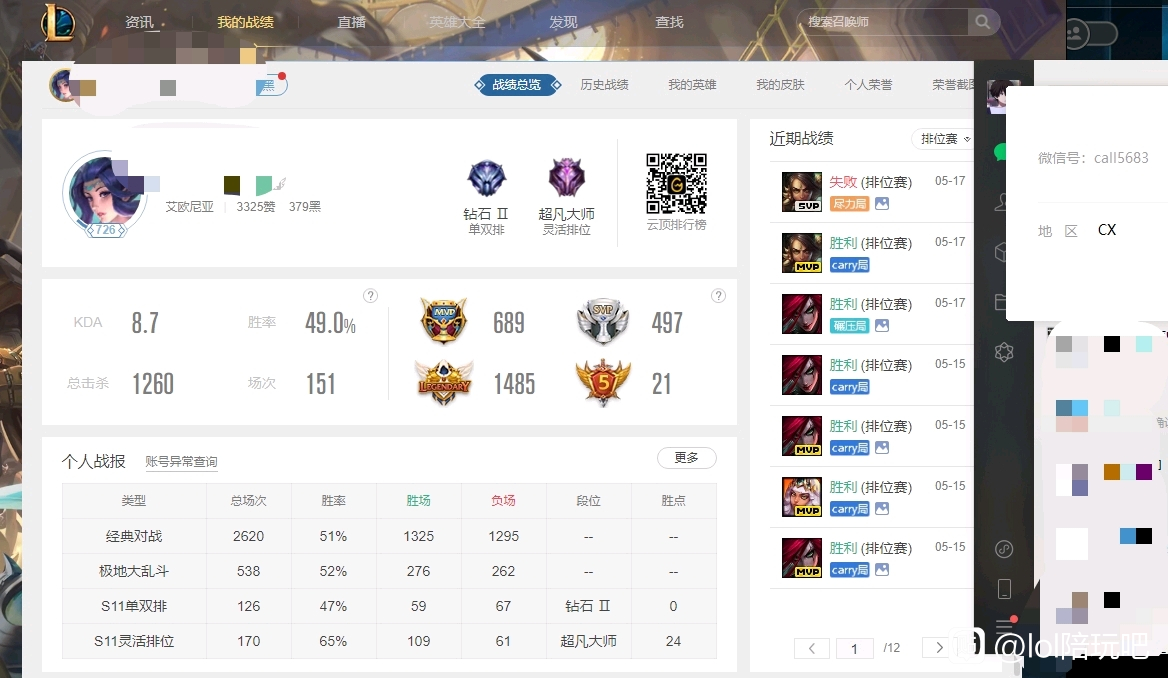Open the 资讯 menu
1168x678 pixels.
(139, 22)
